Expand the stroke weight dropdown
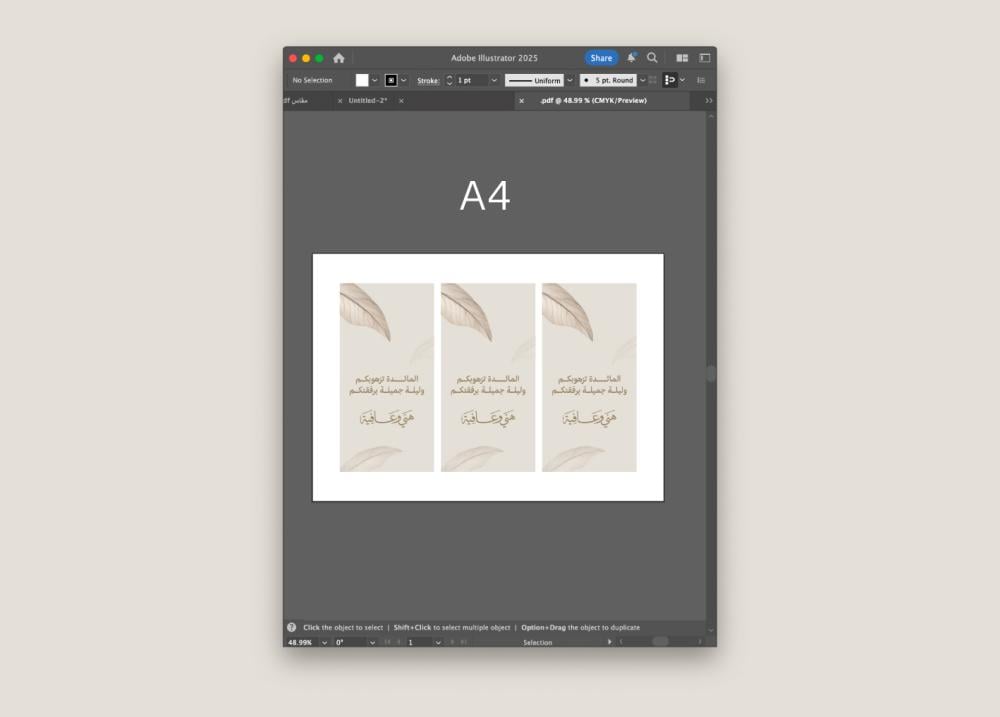The image size is (1000, 717). point(494,80)
